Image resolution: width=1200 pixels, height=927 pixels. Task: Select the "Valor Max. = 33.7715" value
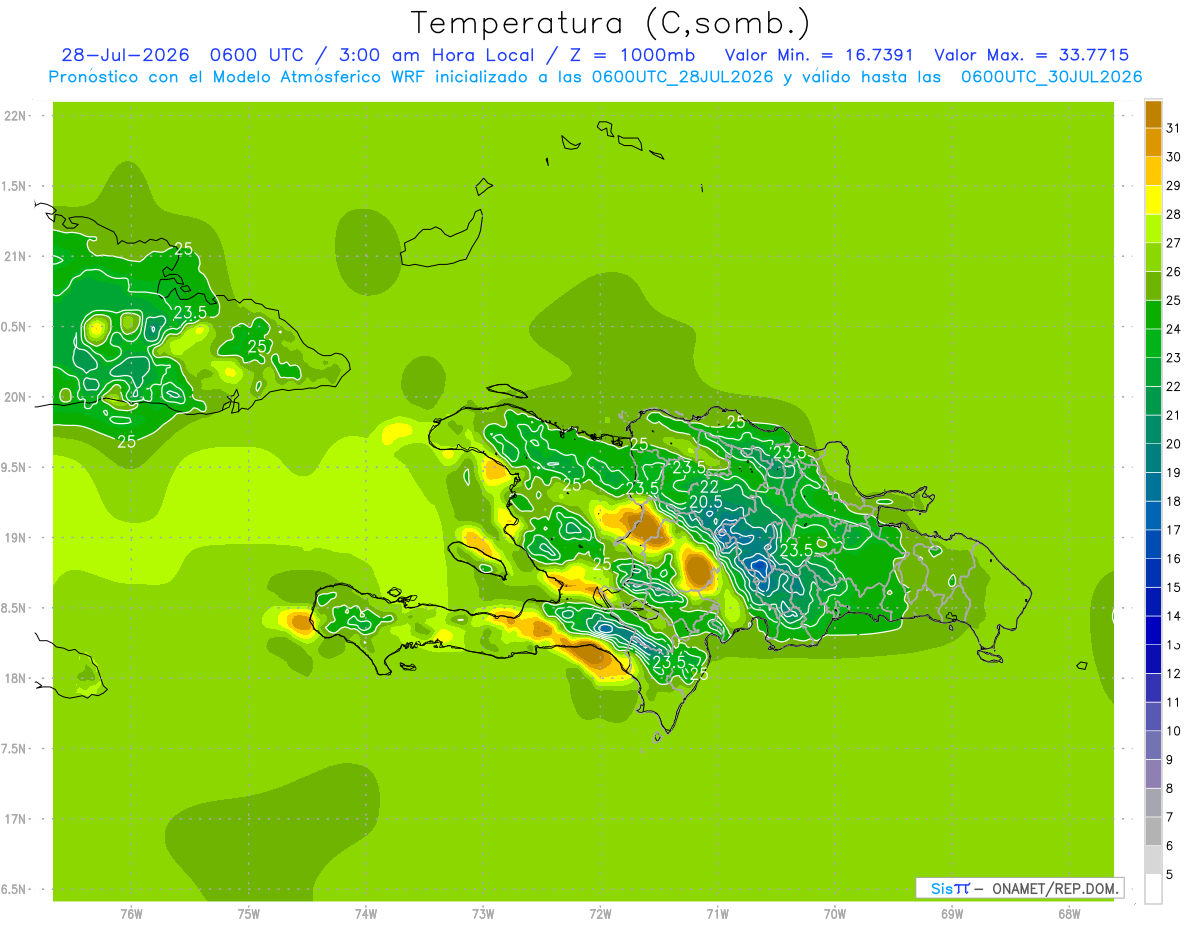(x=1032, y=55)
